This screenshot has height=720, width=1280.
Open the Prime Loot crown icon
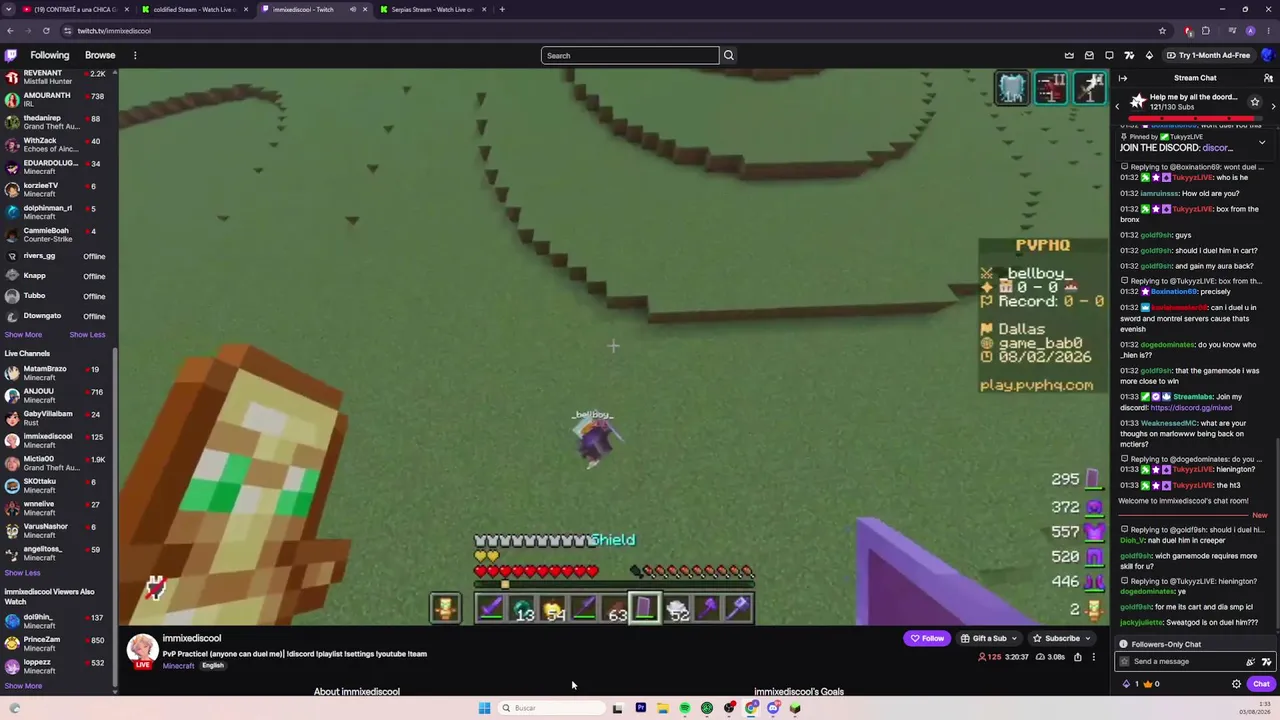click(1069, 55)
